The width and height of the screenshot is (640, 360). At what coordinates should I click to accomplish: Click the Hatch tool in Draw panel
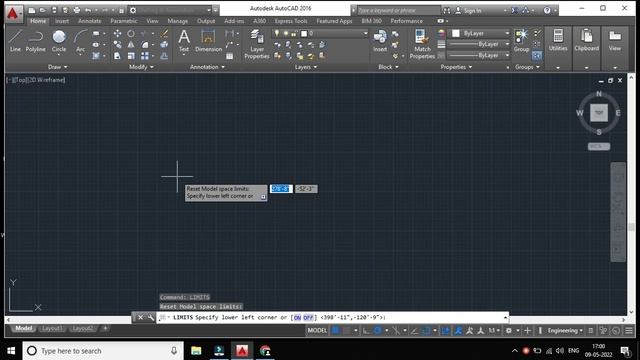(96, 56)
